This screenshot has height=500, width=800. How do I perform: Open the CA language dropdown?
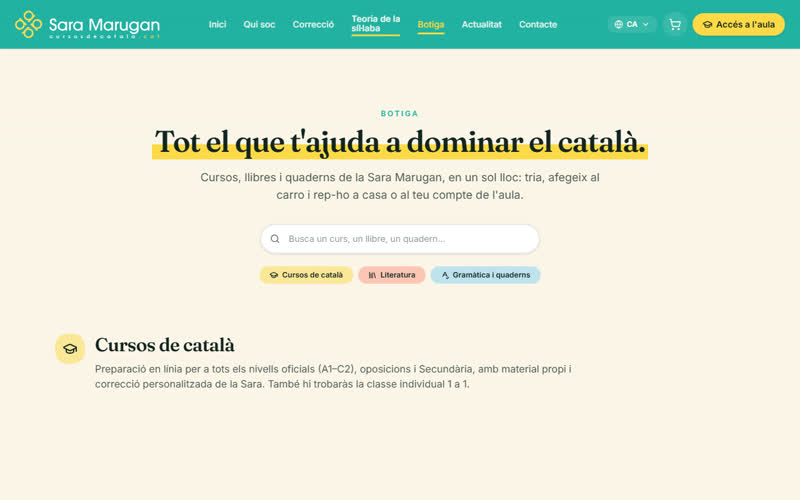(632, 24)
